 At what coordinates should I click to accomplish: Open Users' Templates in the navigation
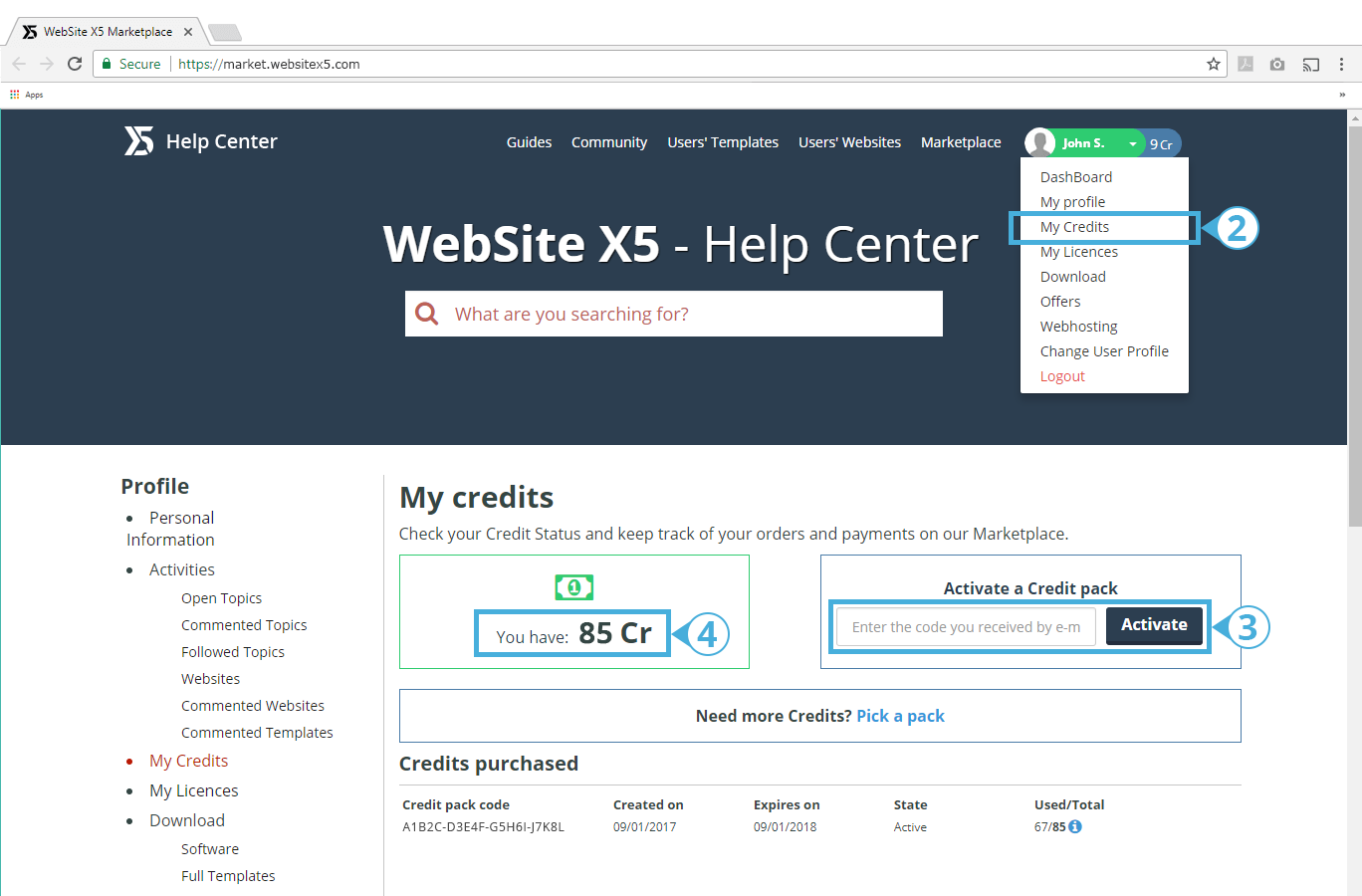coord(723,142)
